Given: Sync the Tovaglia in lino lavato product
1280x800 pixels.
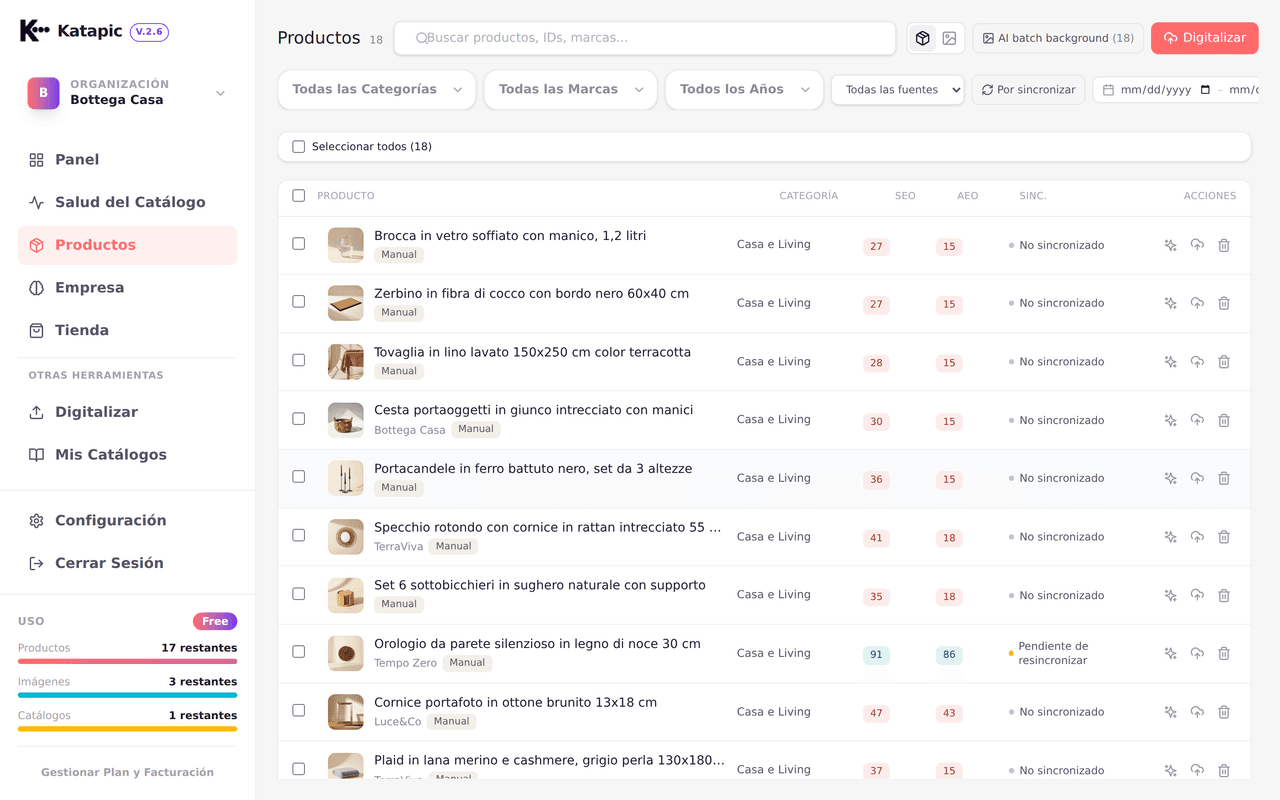Looking at the screenshot, I should [x=1197, y=362].
